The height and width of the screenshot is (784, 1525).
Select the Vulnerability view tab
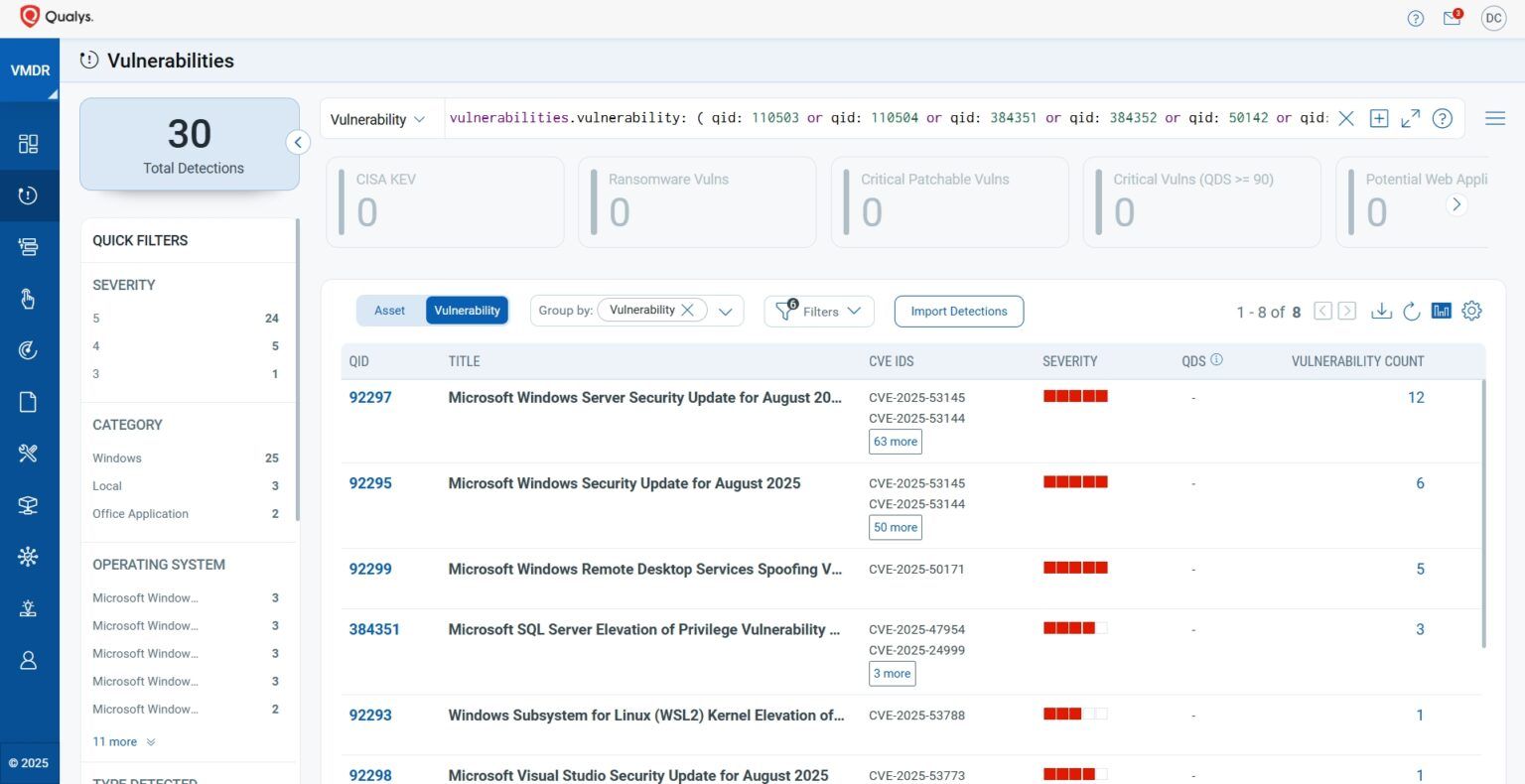pyautogui.click(x=467, y=310)
